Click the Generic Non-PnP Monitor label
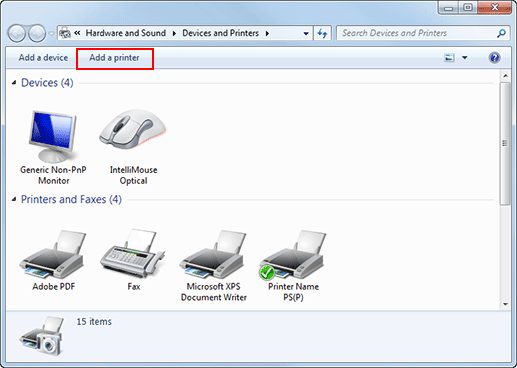 tap(53, 175)
